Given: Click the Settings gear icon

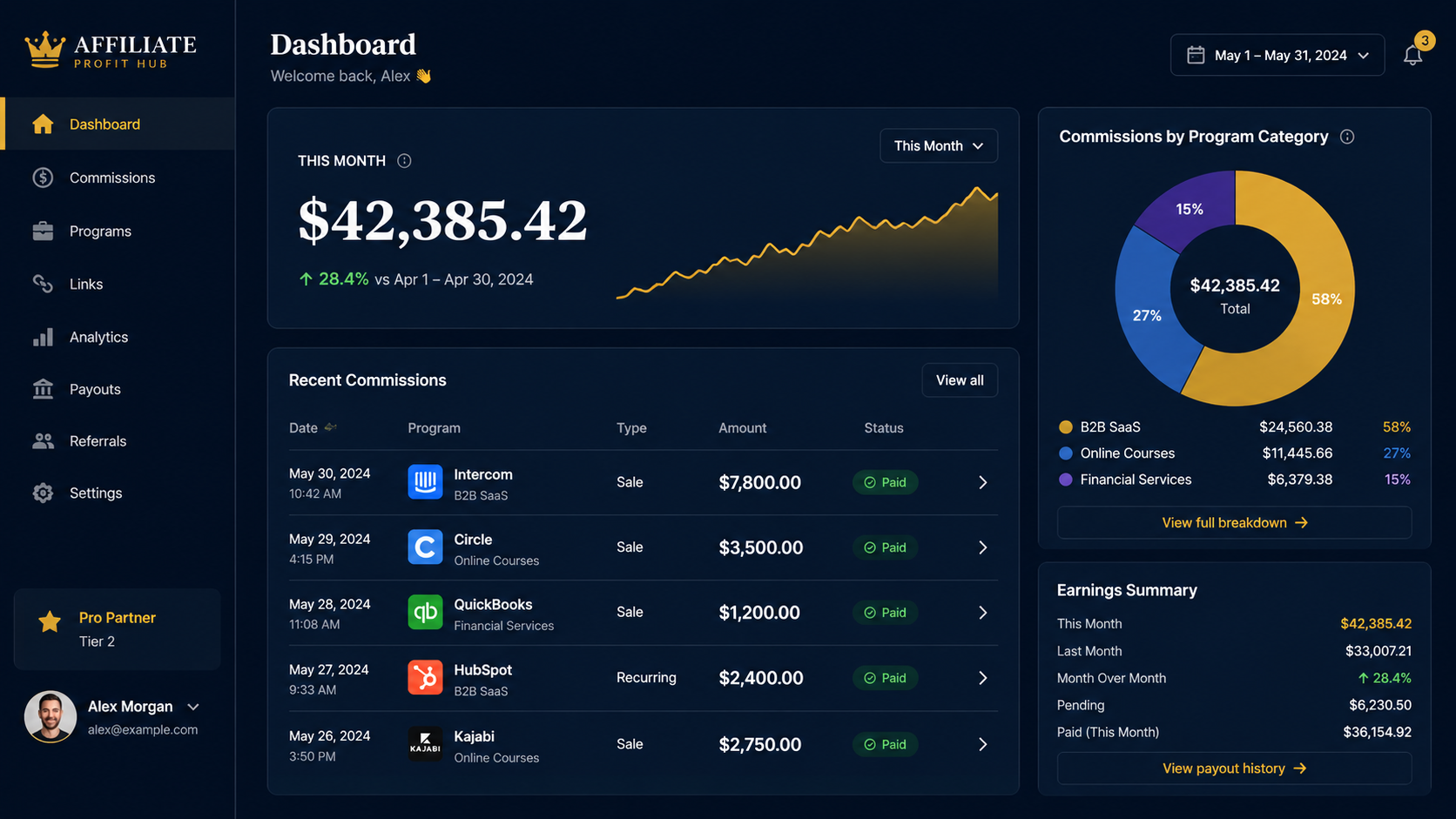Looking at the screenshot, I should (43, 493).
